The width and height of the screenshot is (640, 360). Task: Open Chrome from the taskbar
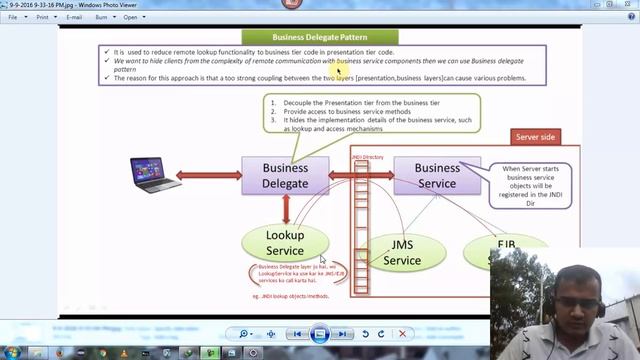102,353
